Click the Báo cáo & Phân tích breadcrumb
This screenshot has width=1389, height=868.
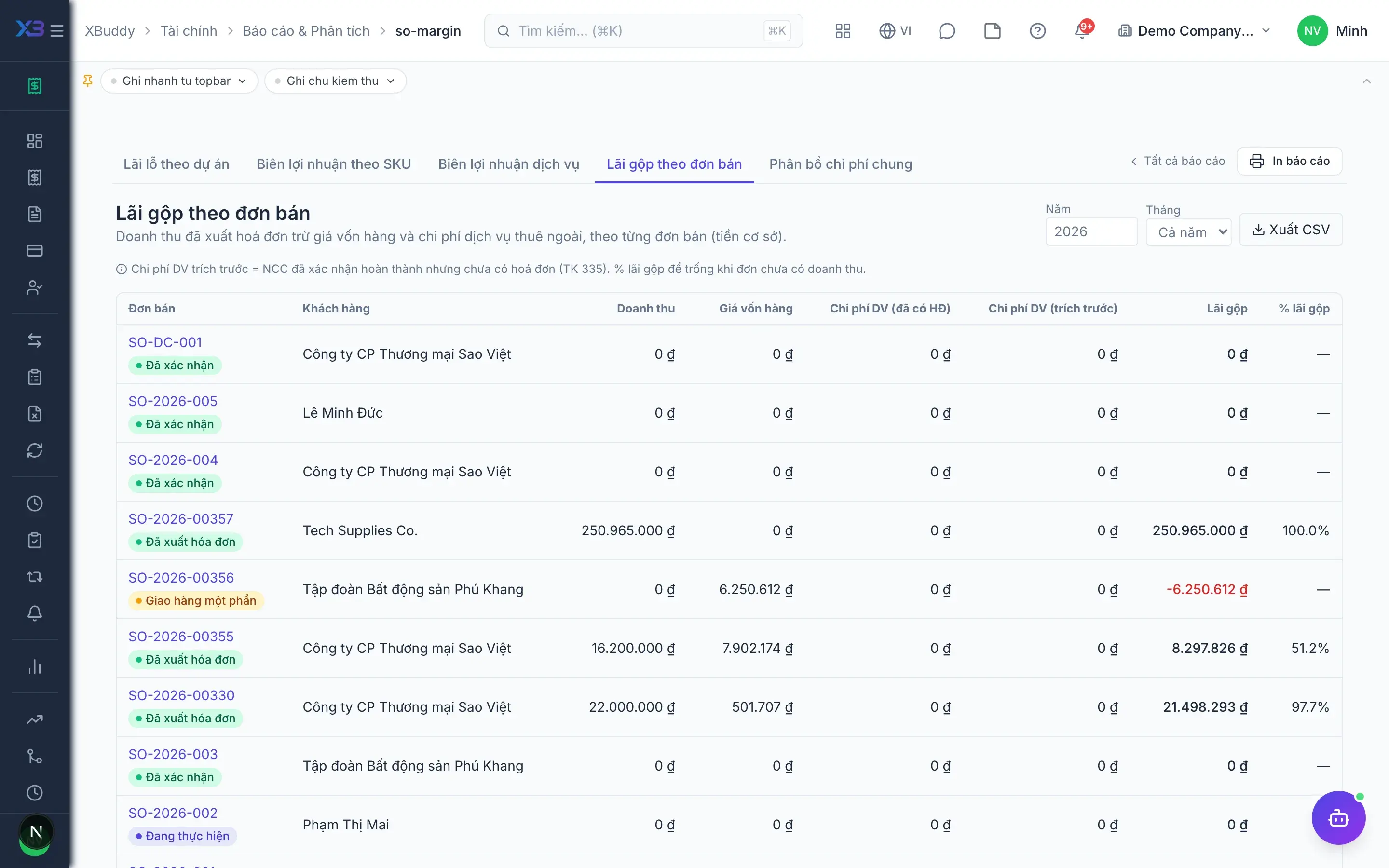point(306,31)
